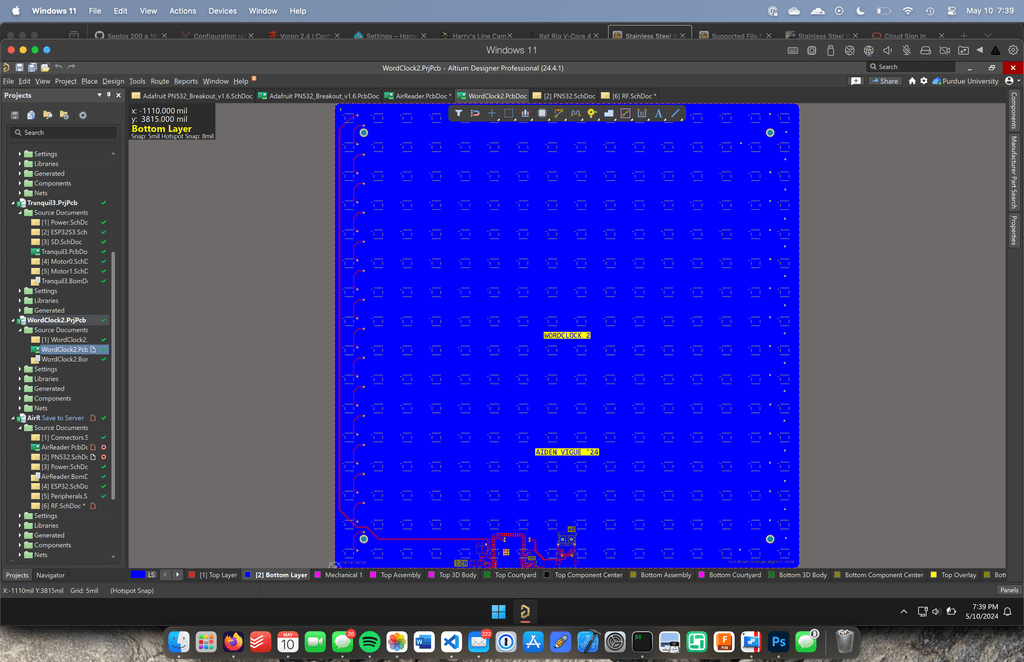
Task: Open Projects panel settings gear
Action: point(83,115)
